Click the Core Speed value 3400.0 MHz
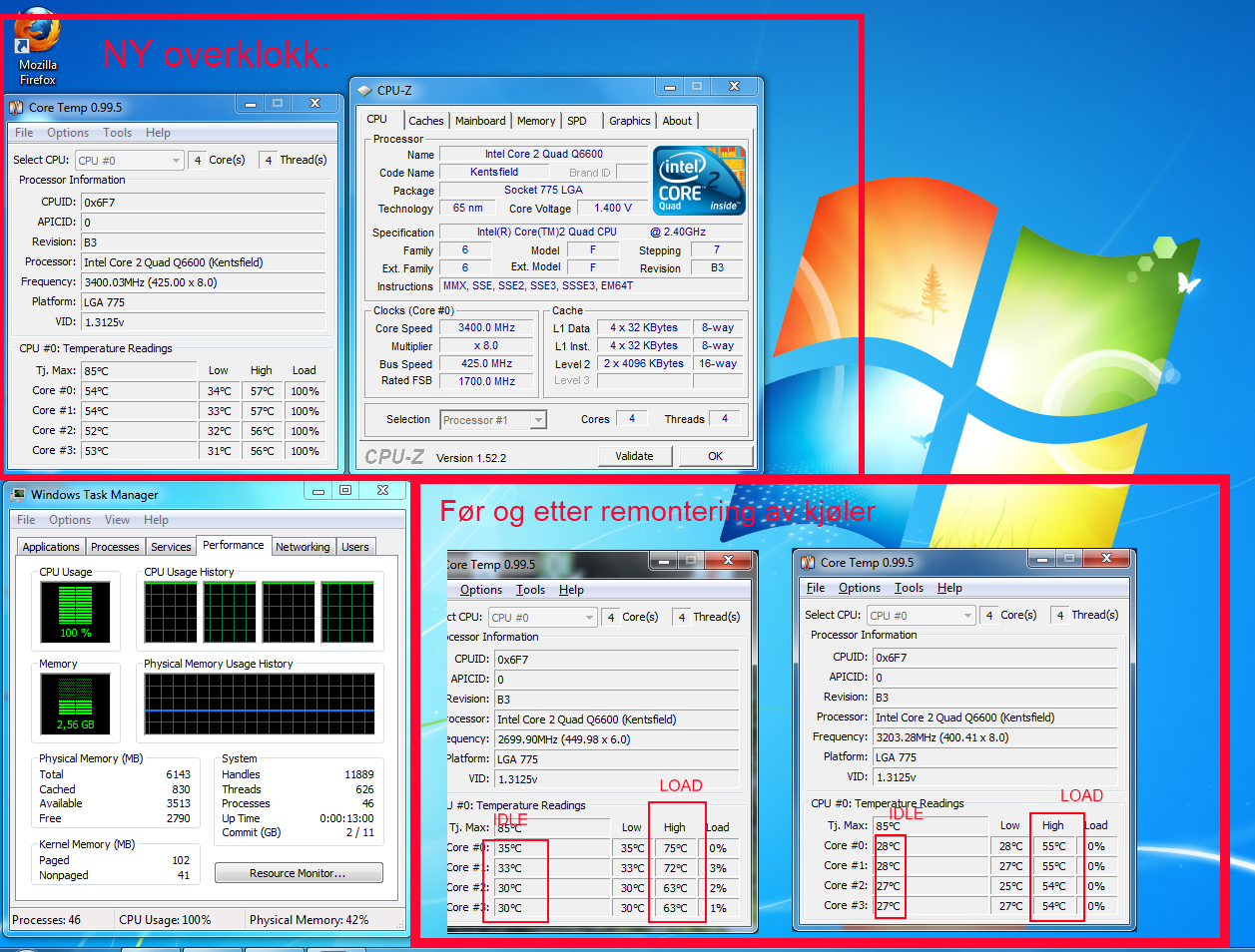 point(487,327)
